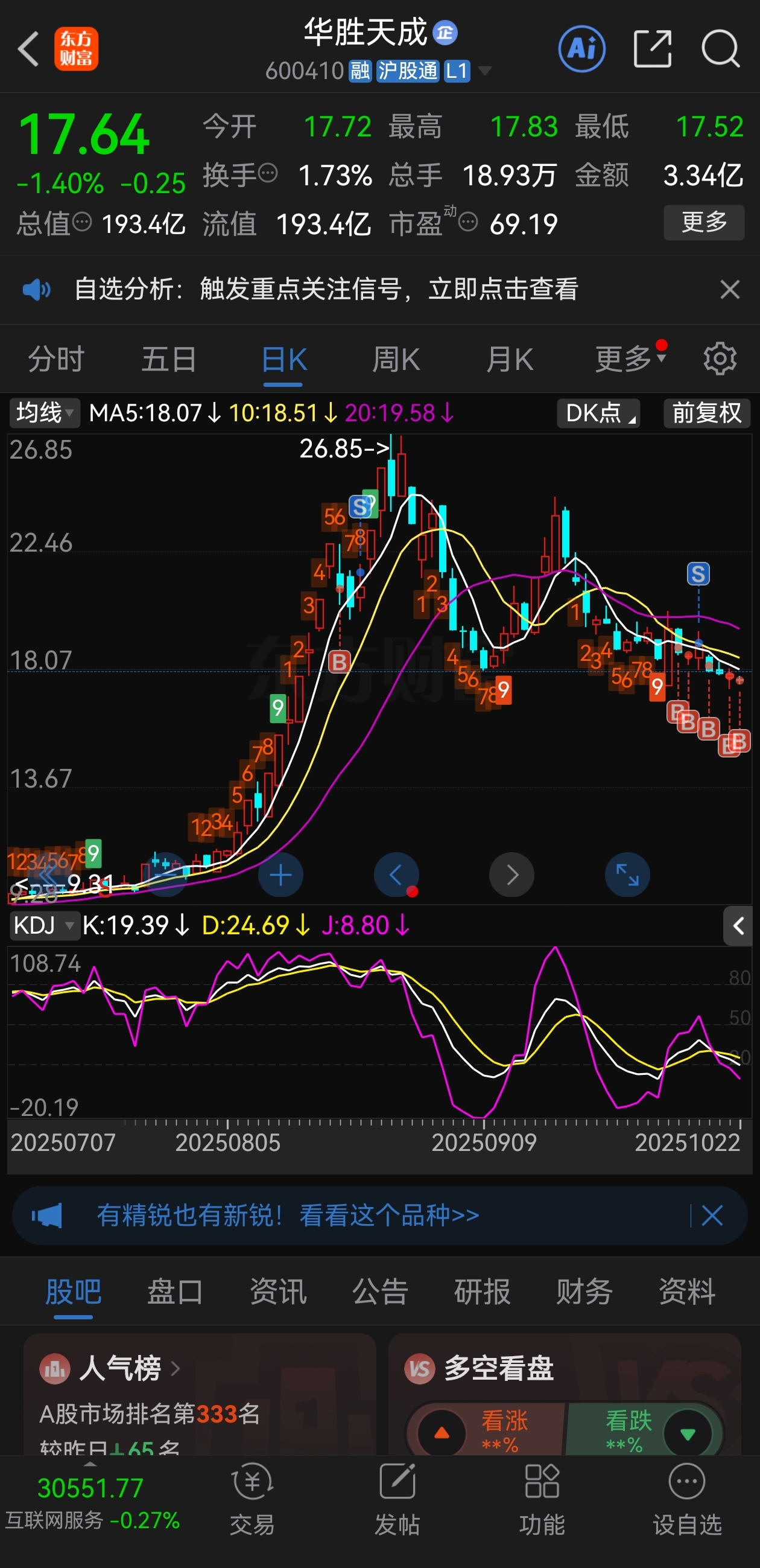The height and width of the screenshot is (1568, 760).
Task: Open the 均线 indicator dropdown
Action: tap(45, 413)
